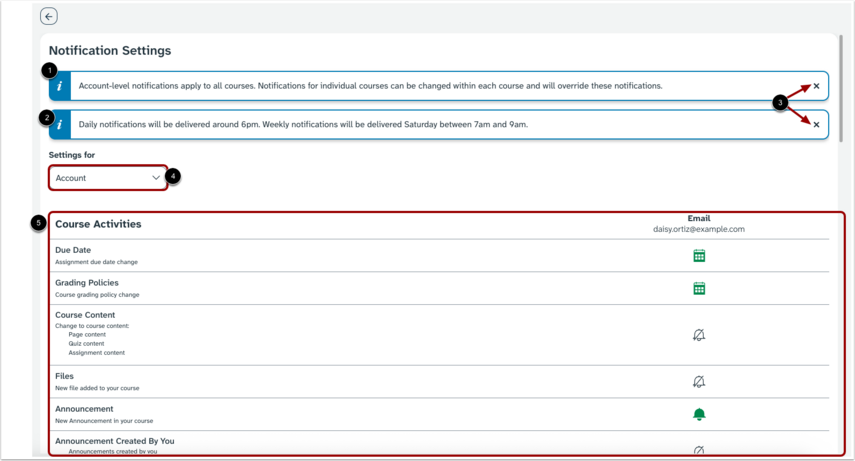
Task: Click the Course Activities section heading
Action: (98, 224)
